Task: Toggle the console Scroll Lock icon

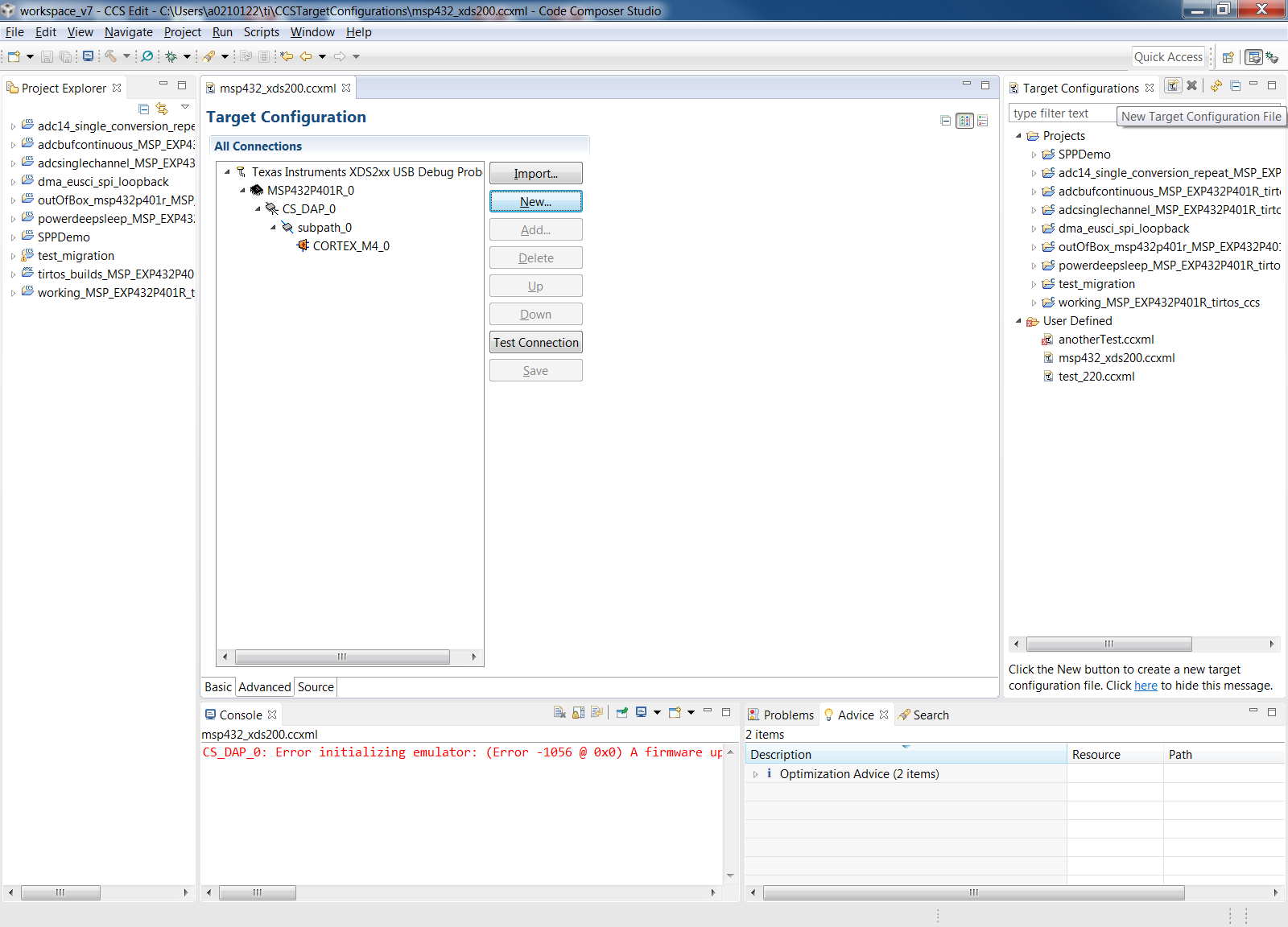Action: [x=578, y=712]
